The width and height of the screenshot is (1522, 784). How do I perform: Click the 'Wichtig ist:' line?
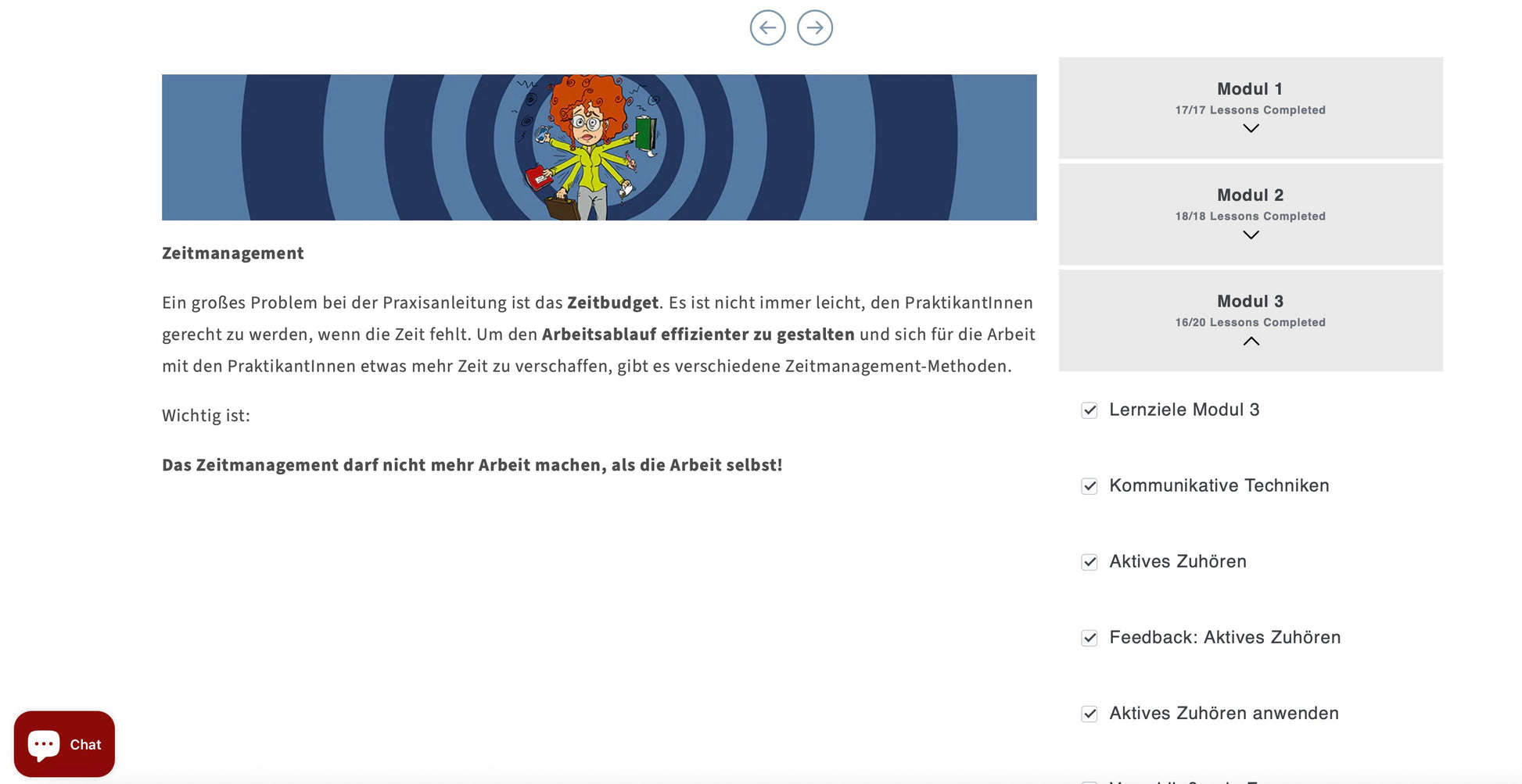coord(206,416)
